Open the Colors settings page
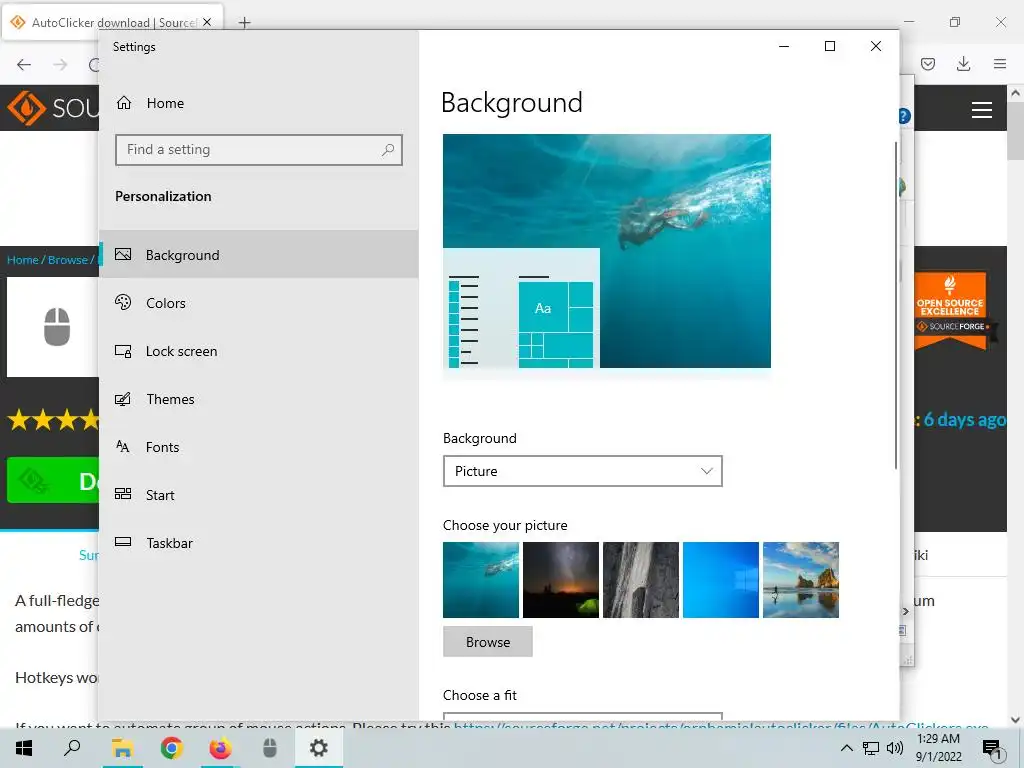The width and height of the screenshot is (1024, 768). coord(258,303)
